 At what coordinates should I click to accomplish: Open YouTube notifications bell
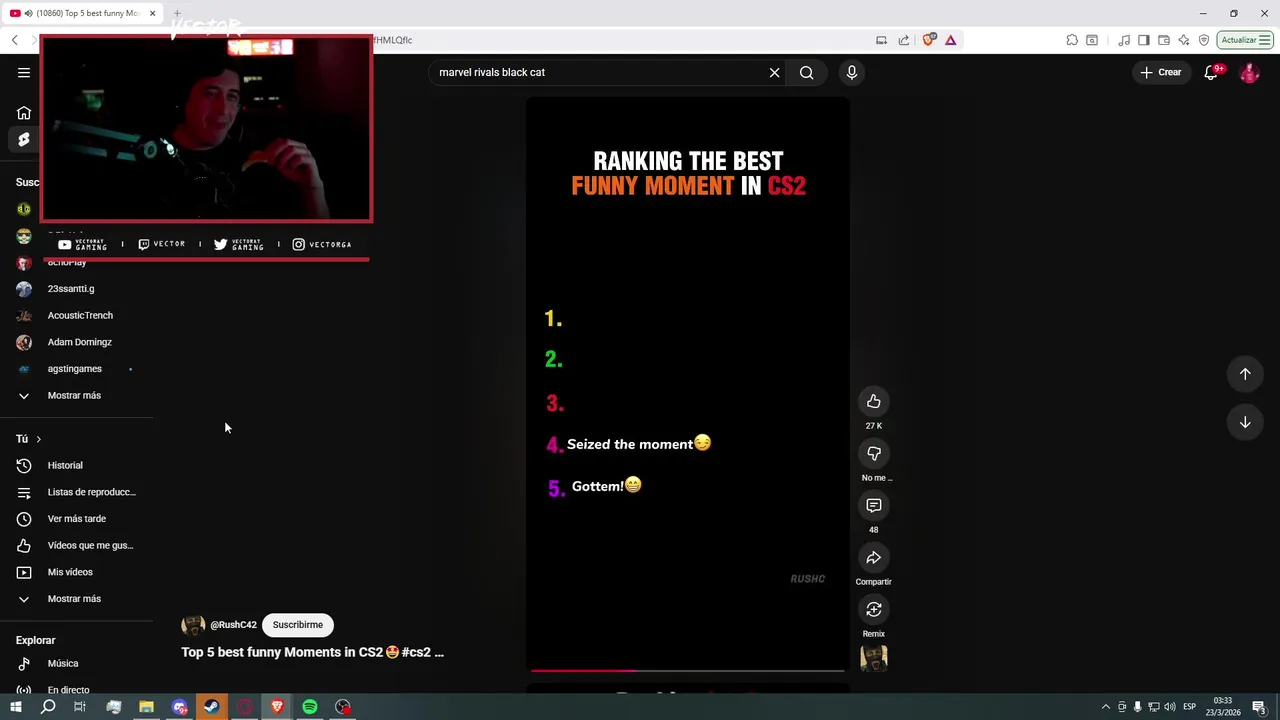pyautogui.click(x=1211, y=72)
